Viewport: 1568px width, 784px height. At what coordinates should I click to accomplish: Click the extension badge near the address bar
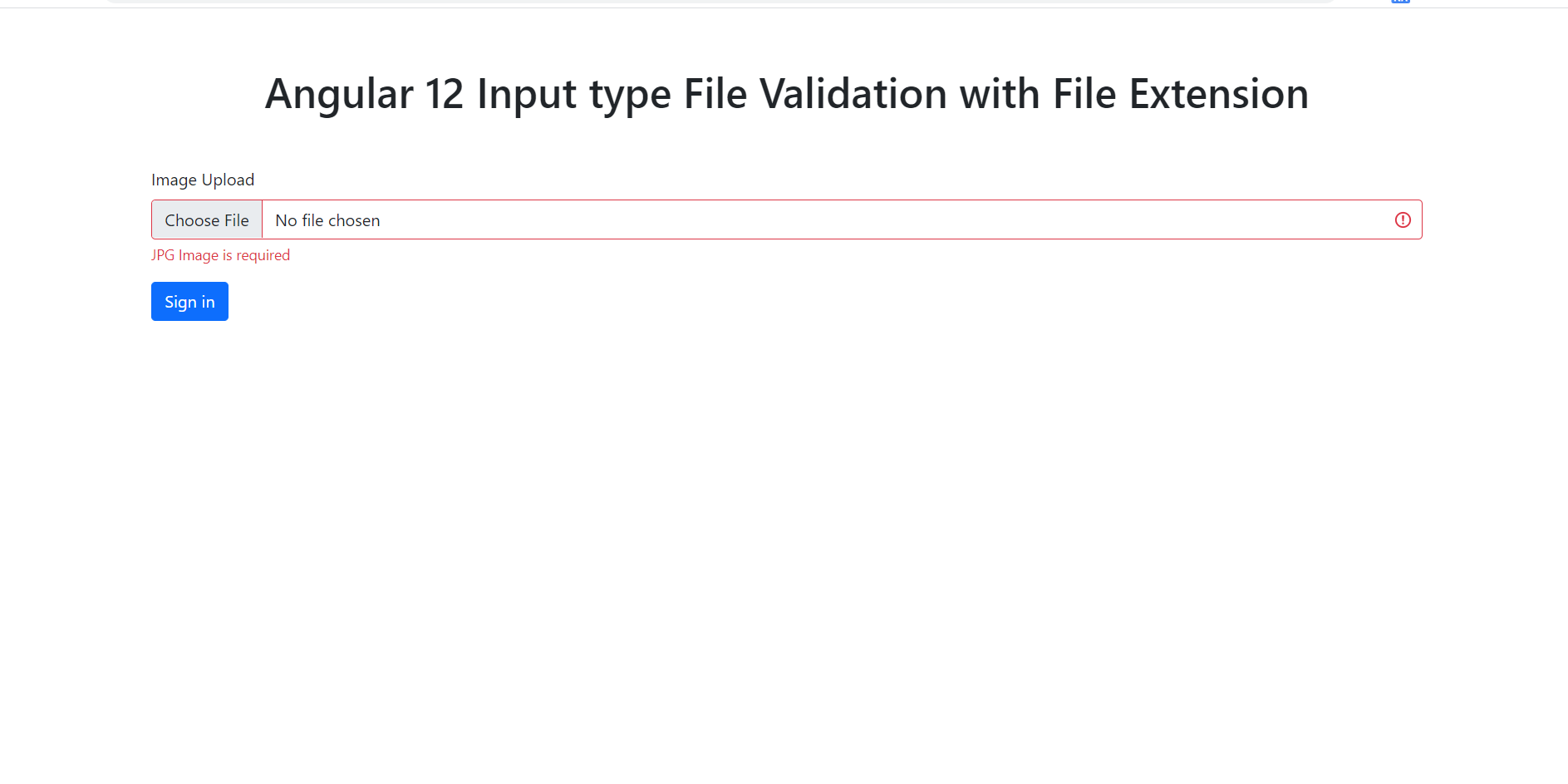(1399, 2)
